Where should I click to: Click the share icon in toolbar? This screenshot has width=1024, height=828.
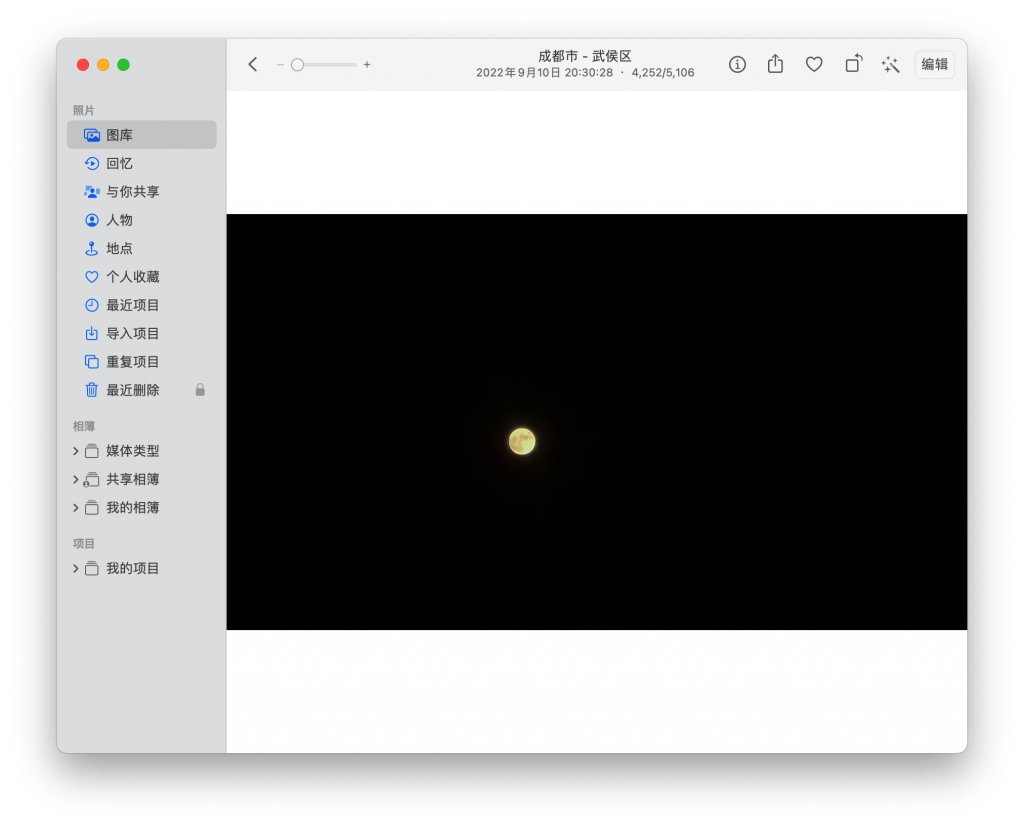click(775, 63)
